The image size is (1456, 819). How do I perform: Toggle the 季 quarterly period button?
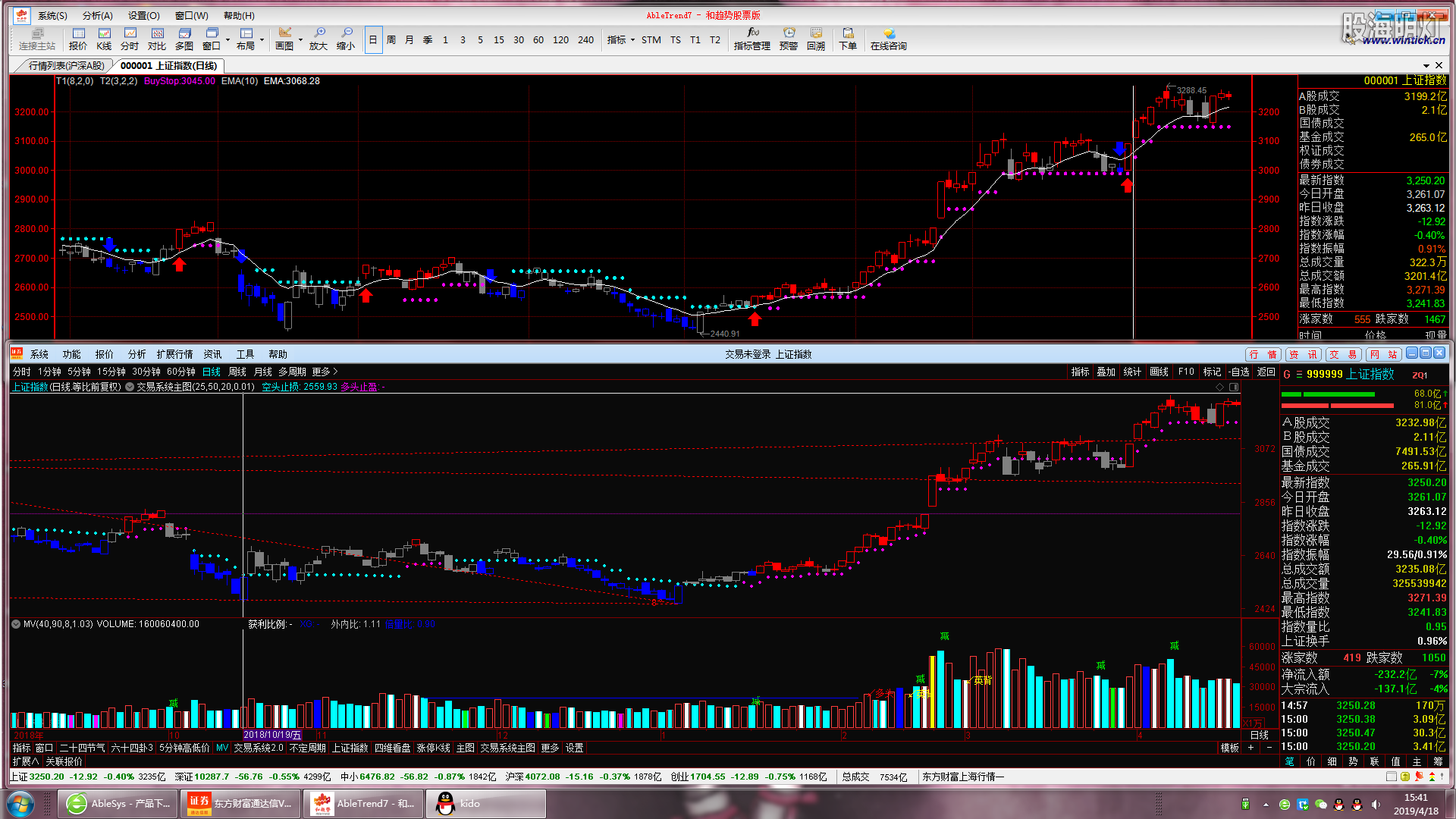(428, 40)
